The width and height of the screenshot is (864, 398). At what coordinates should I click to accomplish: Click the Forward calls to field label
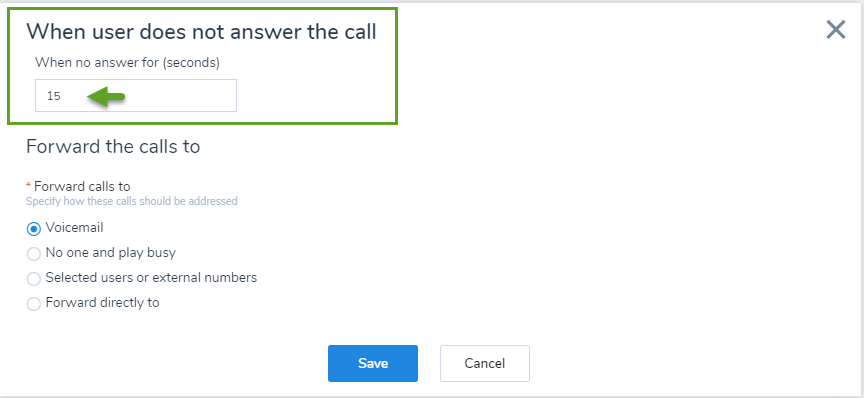point(82,186)
